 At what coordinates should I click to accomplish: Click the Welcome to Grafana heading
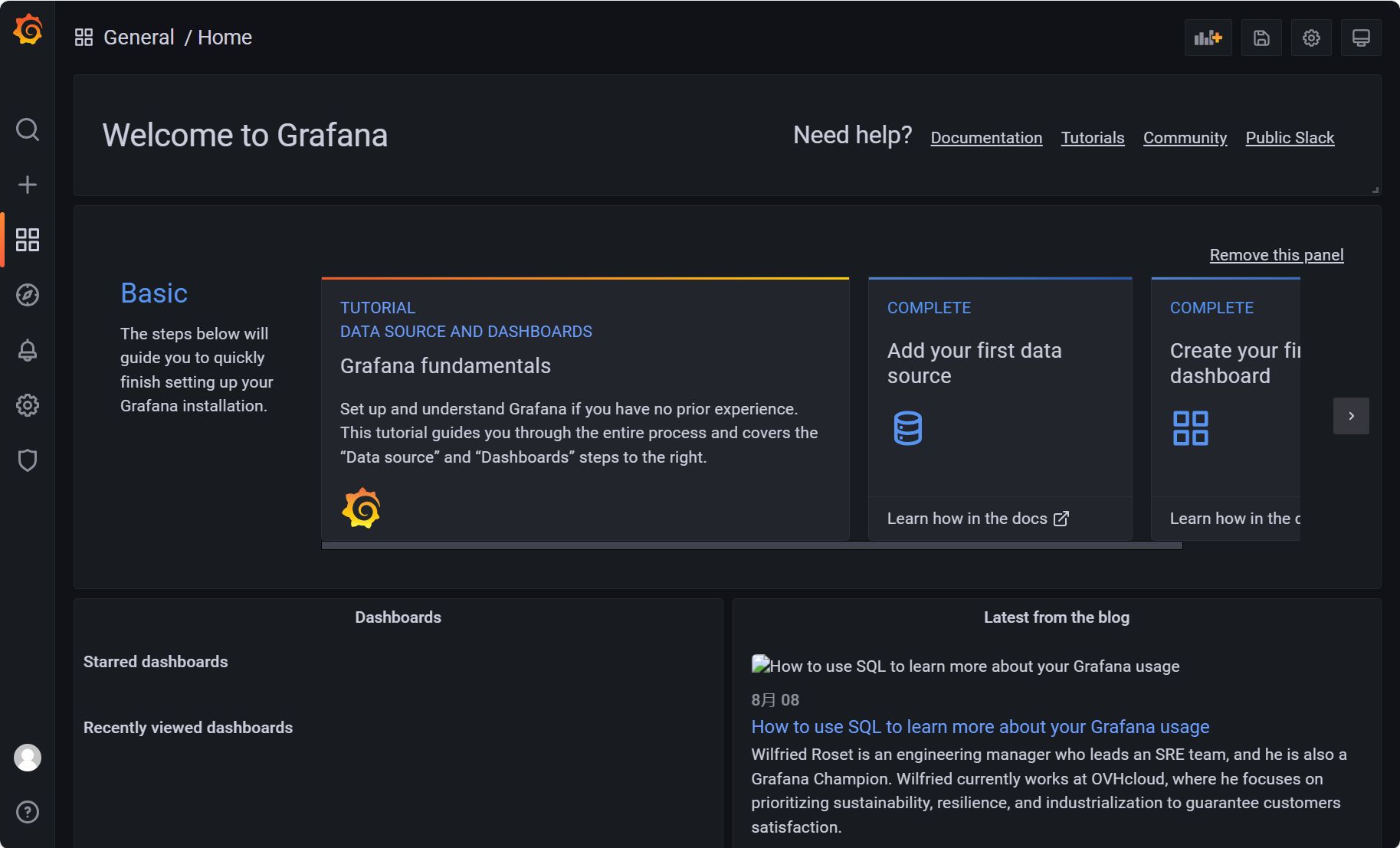[x=245, y=136]
